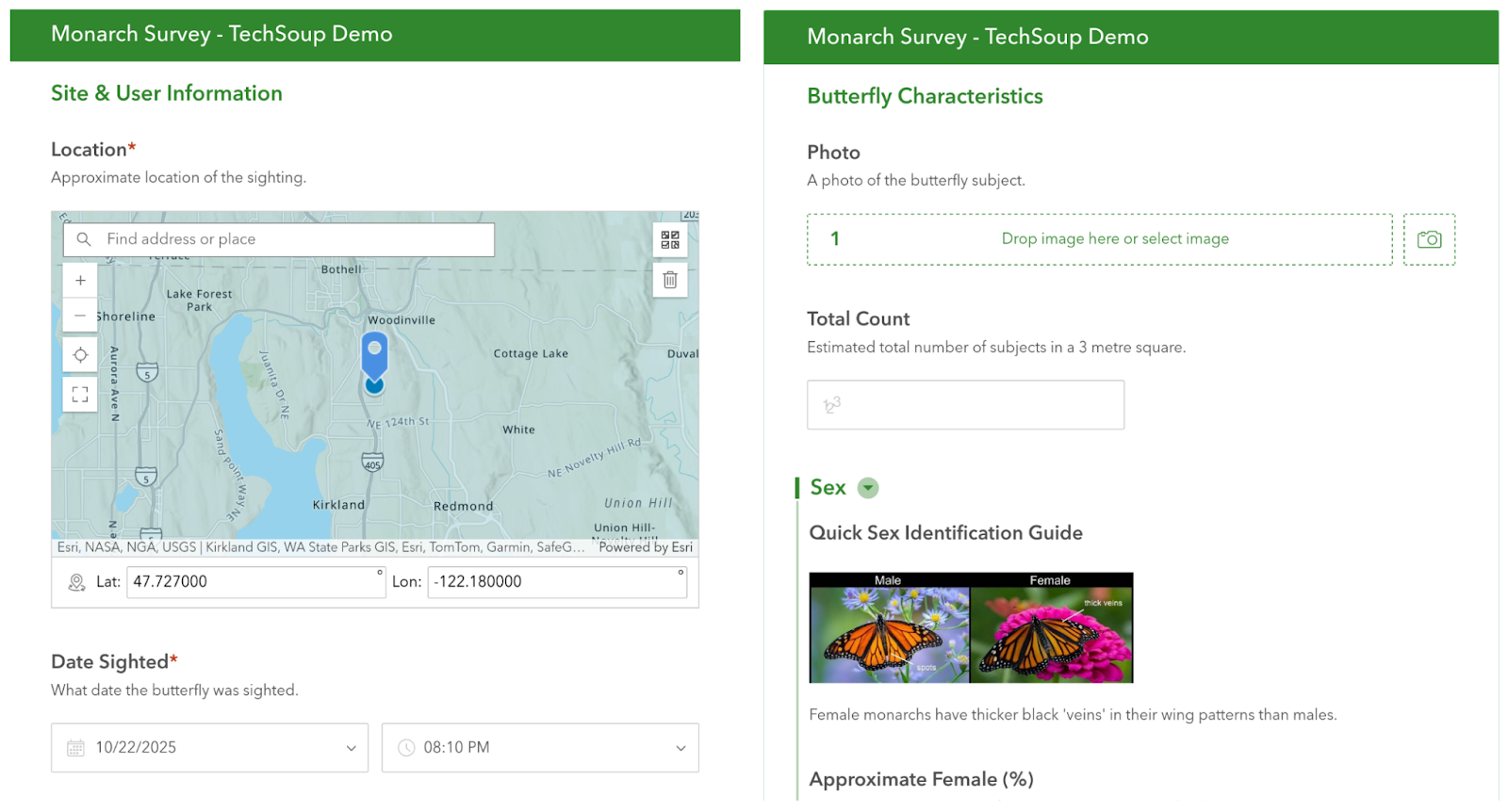Edit the Latitude value field
The height and width of the screenshot is (812, 1508).
click(x=253, y=582)
